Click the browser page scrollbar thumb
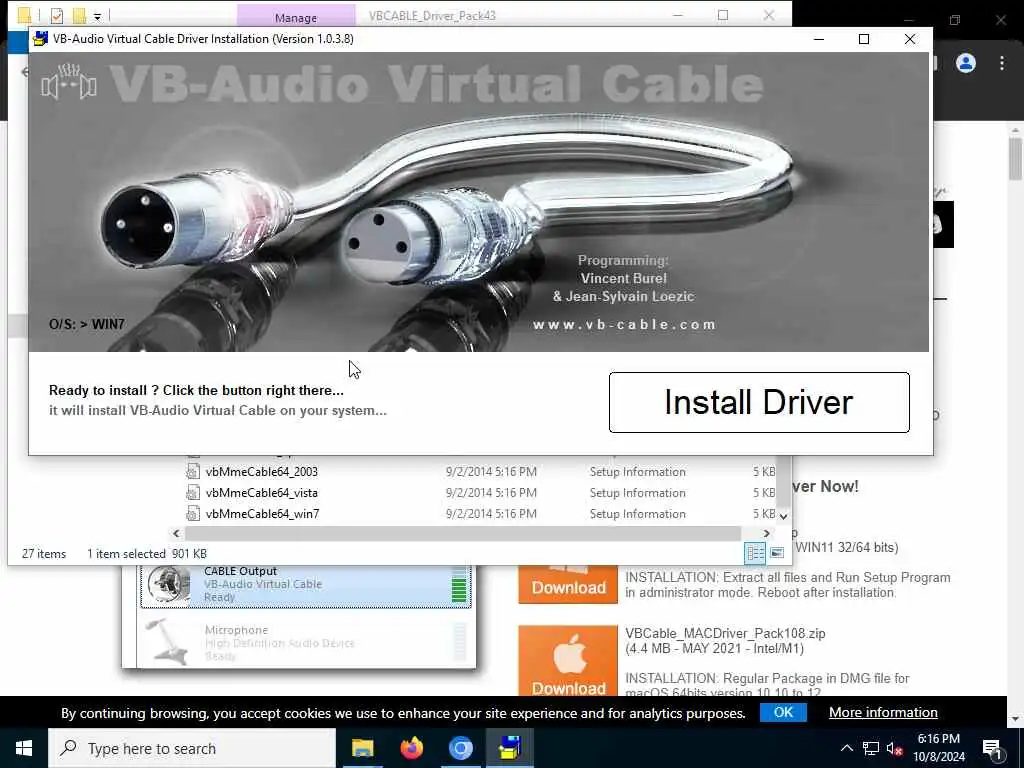 tap(1015, 159)
